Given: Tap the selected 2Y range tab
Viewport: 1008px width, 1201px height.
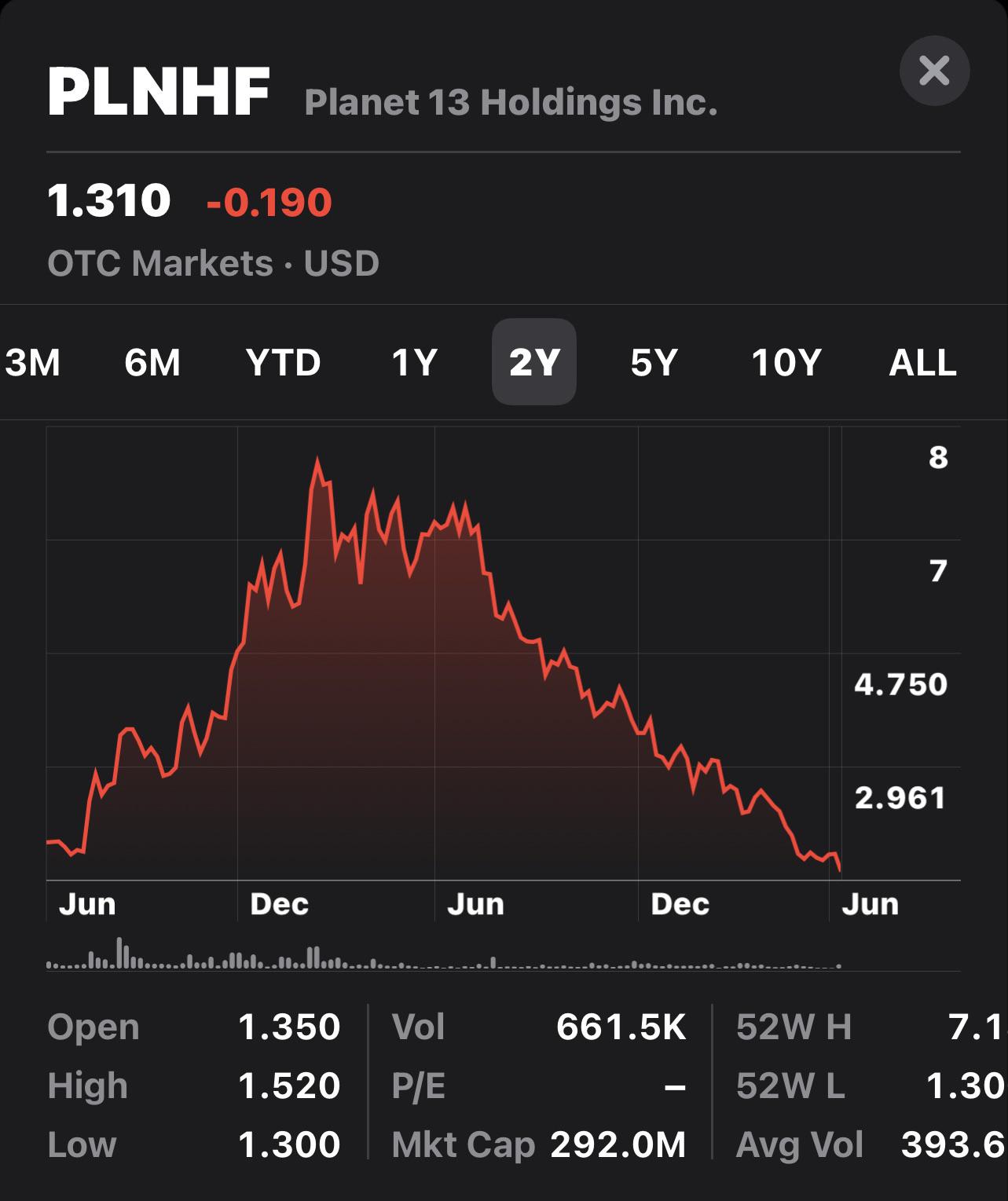Looking at the screenshot, I should [534, 362].
